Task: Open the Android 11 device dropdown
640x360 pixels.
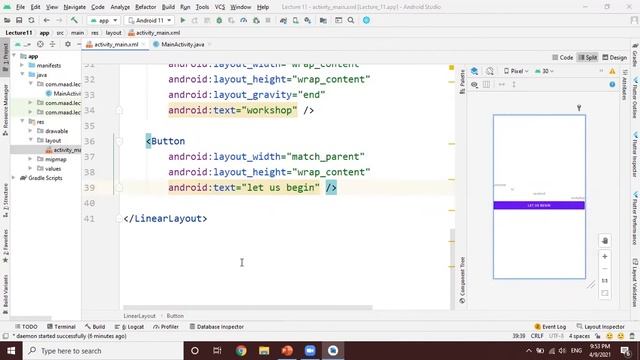Action: (x=149, y=20)
